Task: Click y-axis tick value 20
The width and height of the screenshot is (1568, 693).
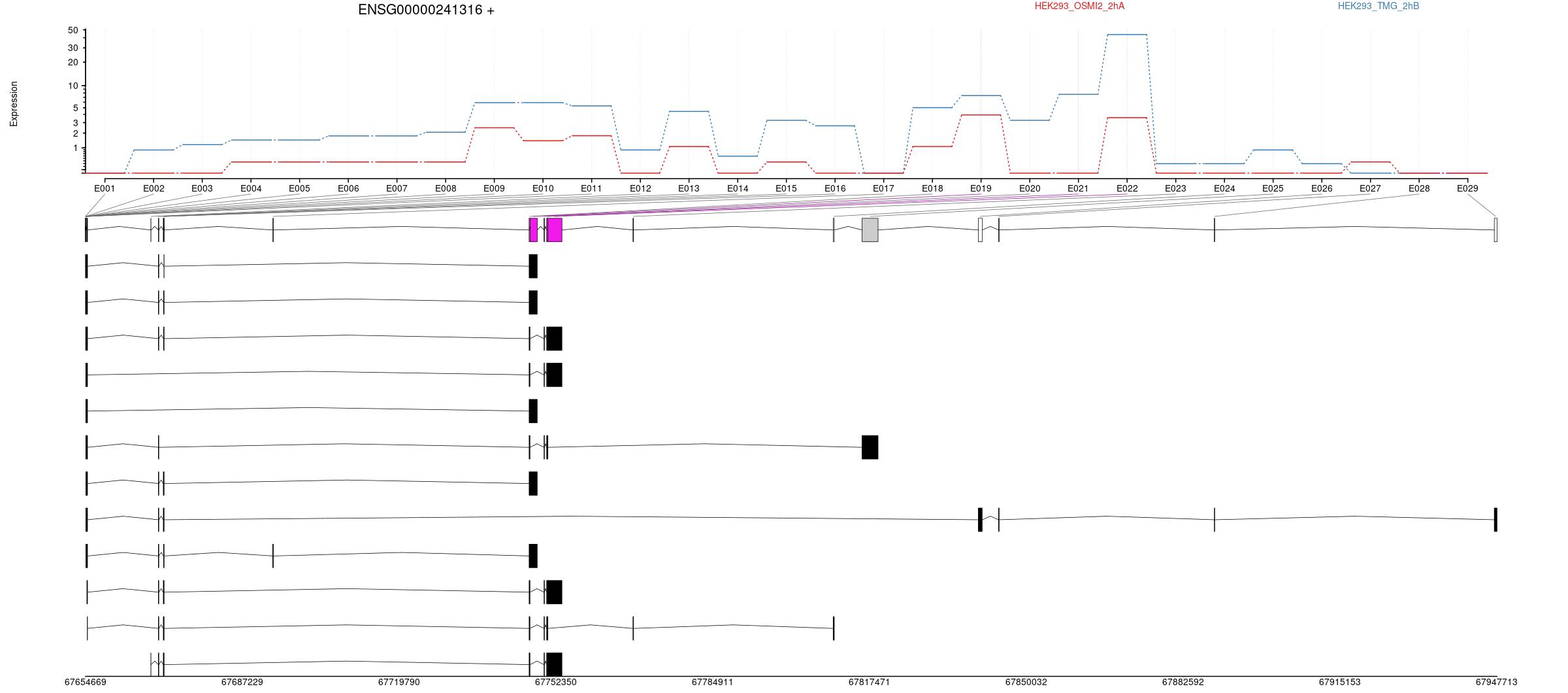Action: (x=73, y=62)
